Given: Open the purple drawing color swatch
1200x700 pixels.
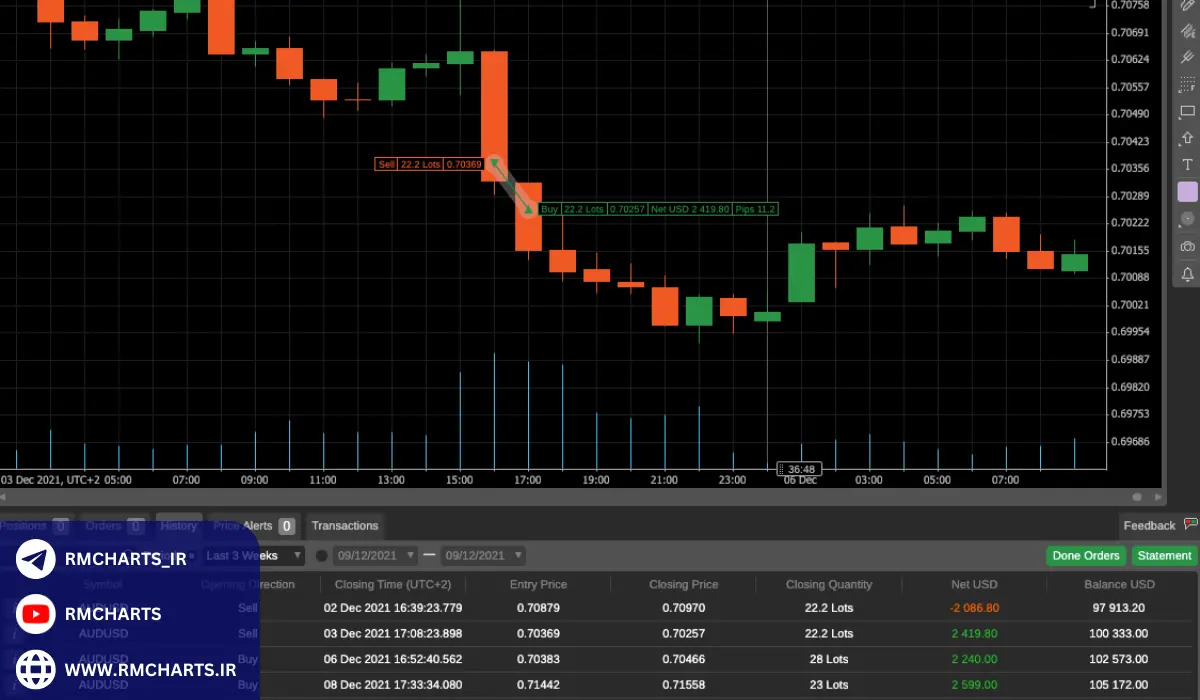Looking at the screenshot, I should [1187, 192].
